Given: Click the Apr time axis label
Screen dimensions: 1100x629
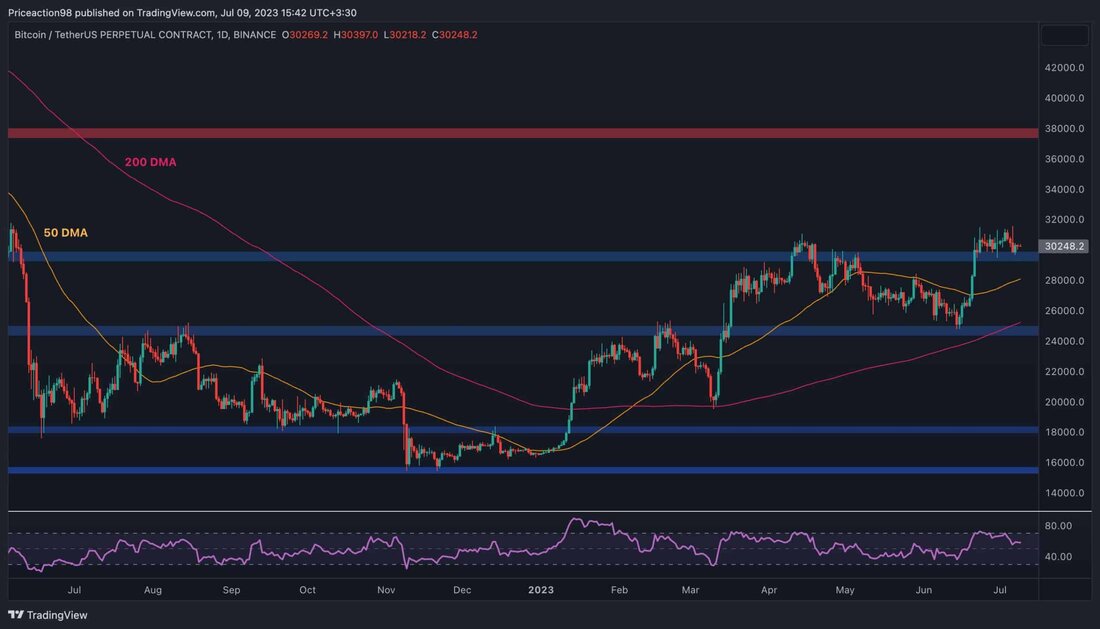Looking at the screenshot, I should [769, 590].
